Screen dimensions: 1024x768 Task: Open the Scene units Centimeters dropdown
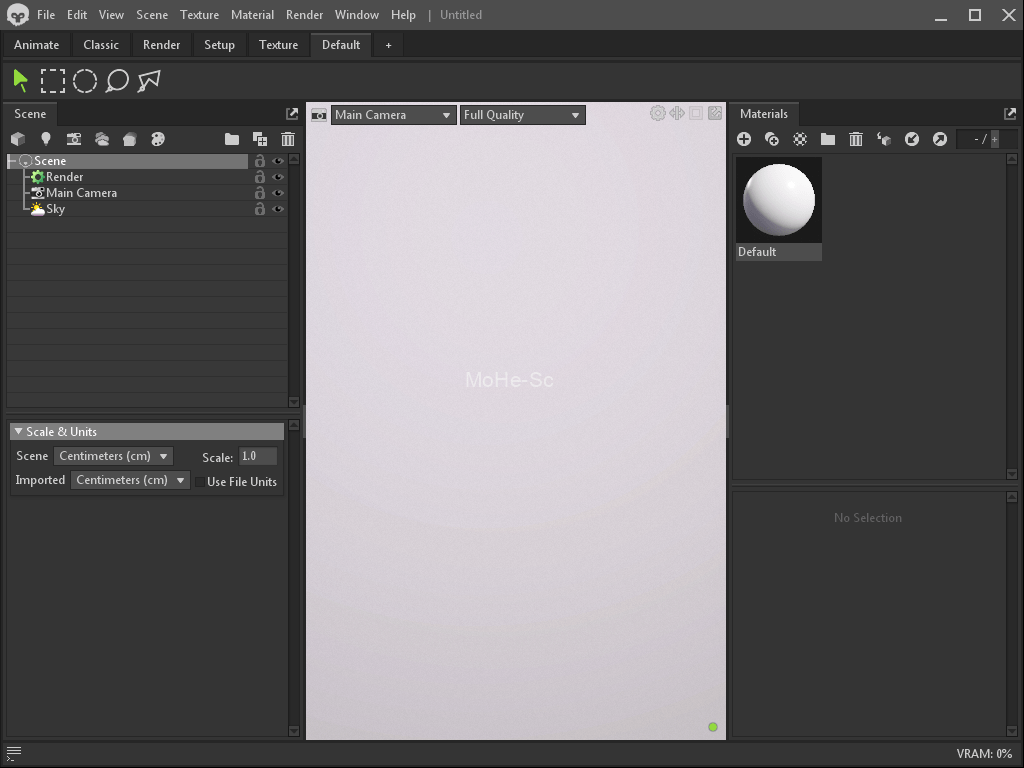pyautogui.click(x=113, y=455)
